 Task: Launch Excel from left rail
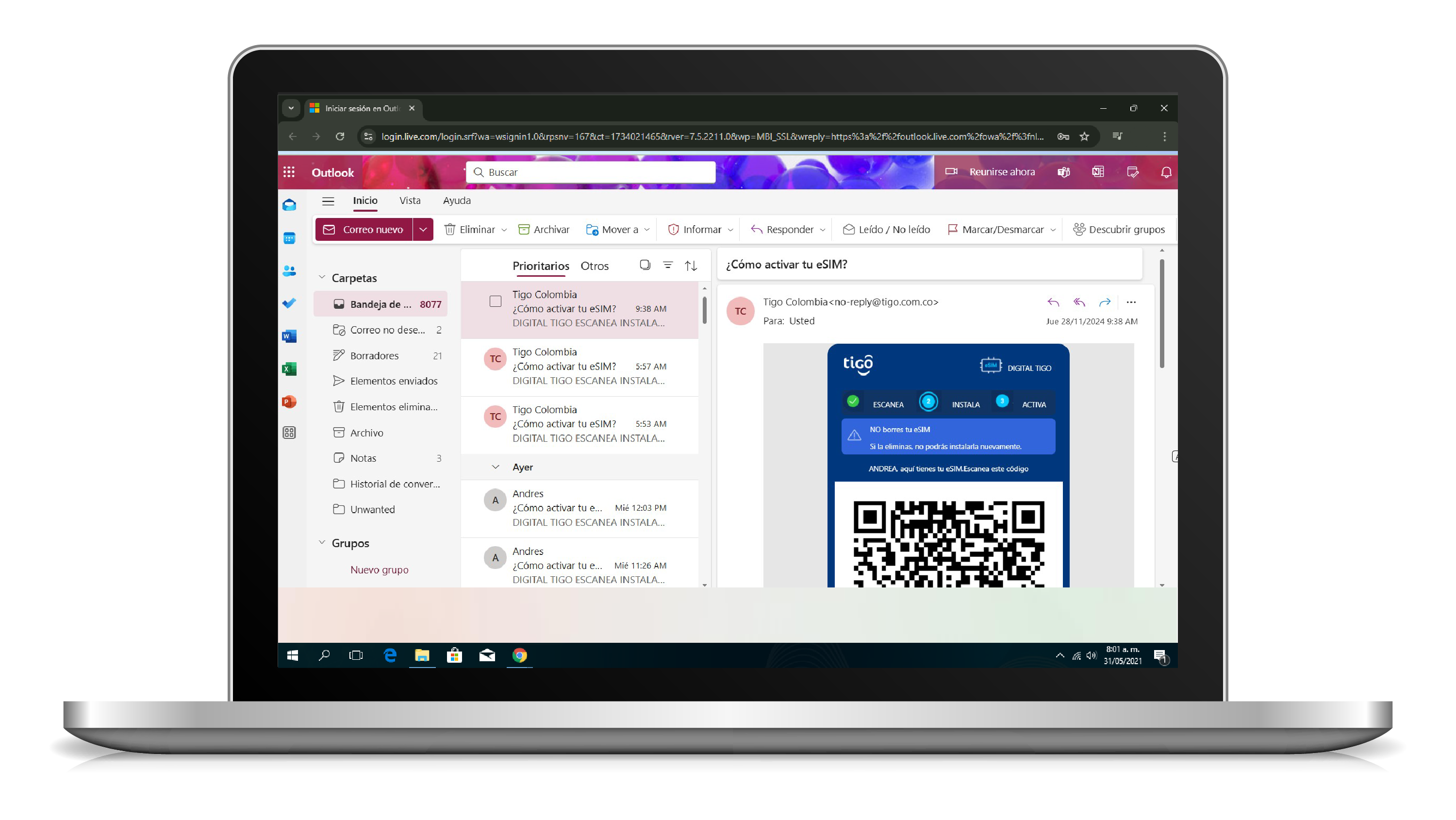coord(289,369)
